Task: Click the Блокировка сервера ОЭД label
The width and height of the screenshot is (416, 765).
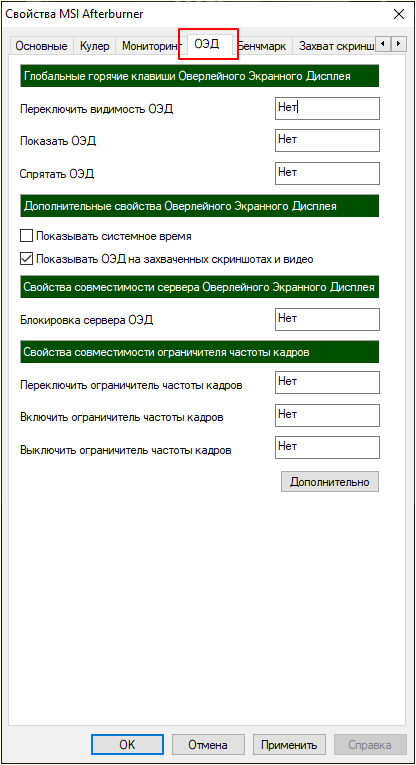Action: pos(87,321)
